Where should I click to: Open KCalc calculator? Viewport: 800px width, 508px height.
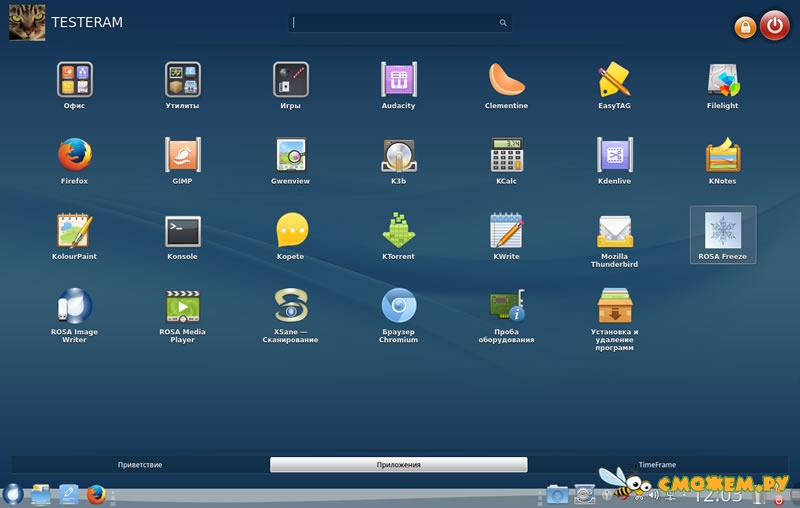[x=506, y=160]
